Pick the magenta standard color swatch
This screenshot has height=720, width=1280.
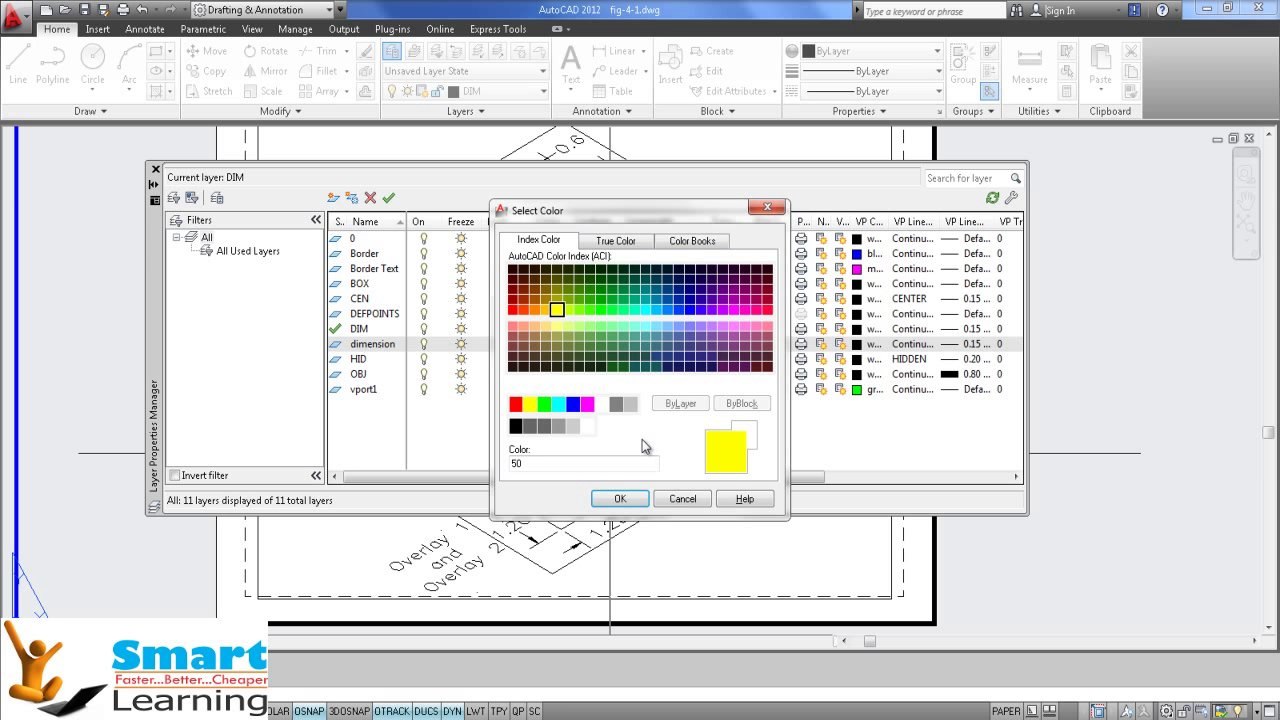(x=587, y=404)
